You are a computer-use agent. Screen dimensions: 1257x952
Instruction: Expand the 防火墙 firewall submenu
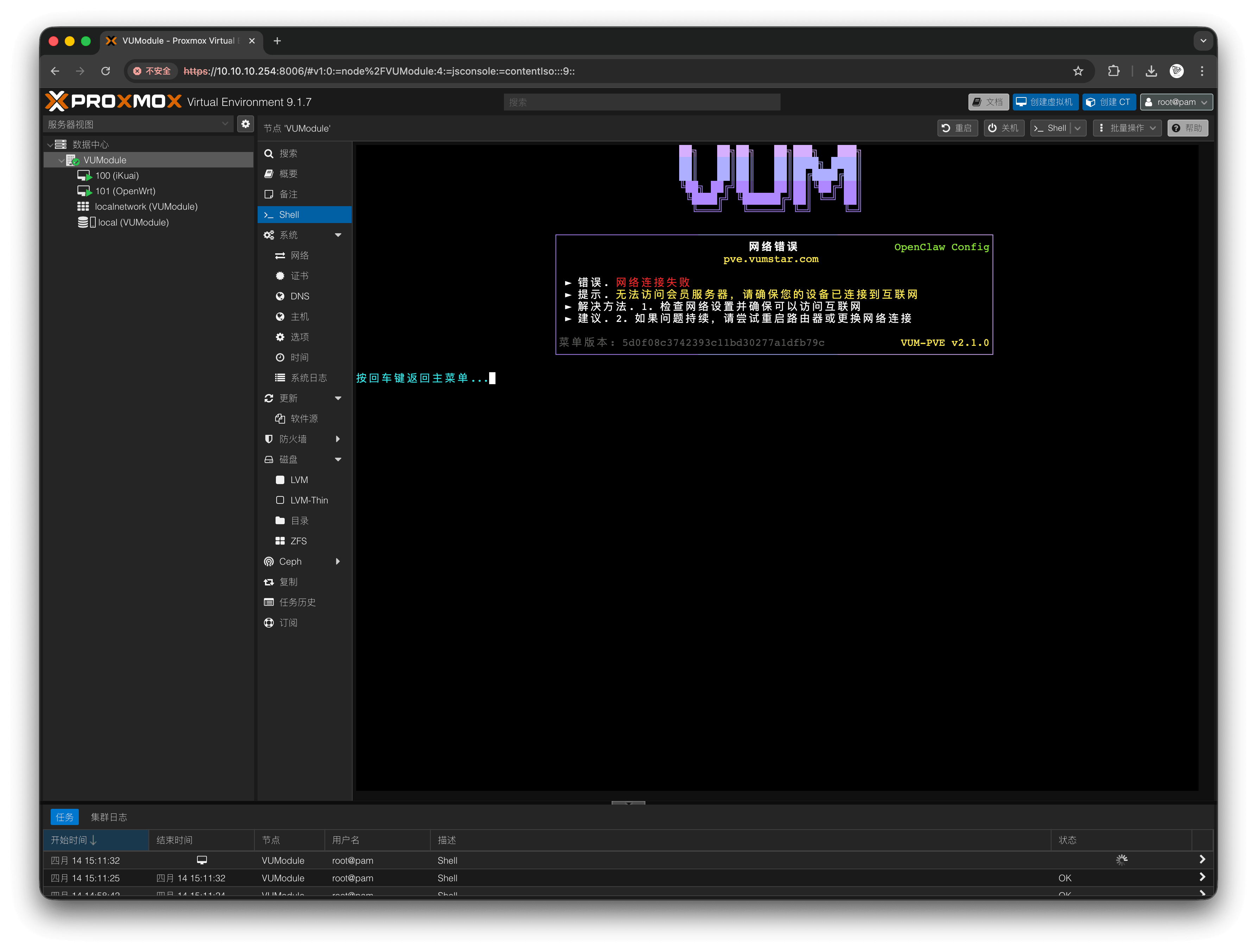(x=338, y=440)
